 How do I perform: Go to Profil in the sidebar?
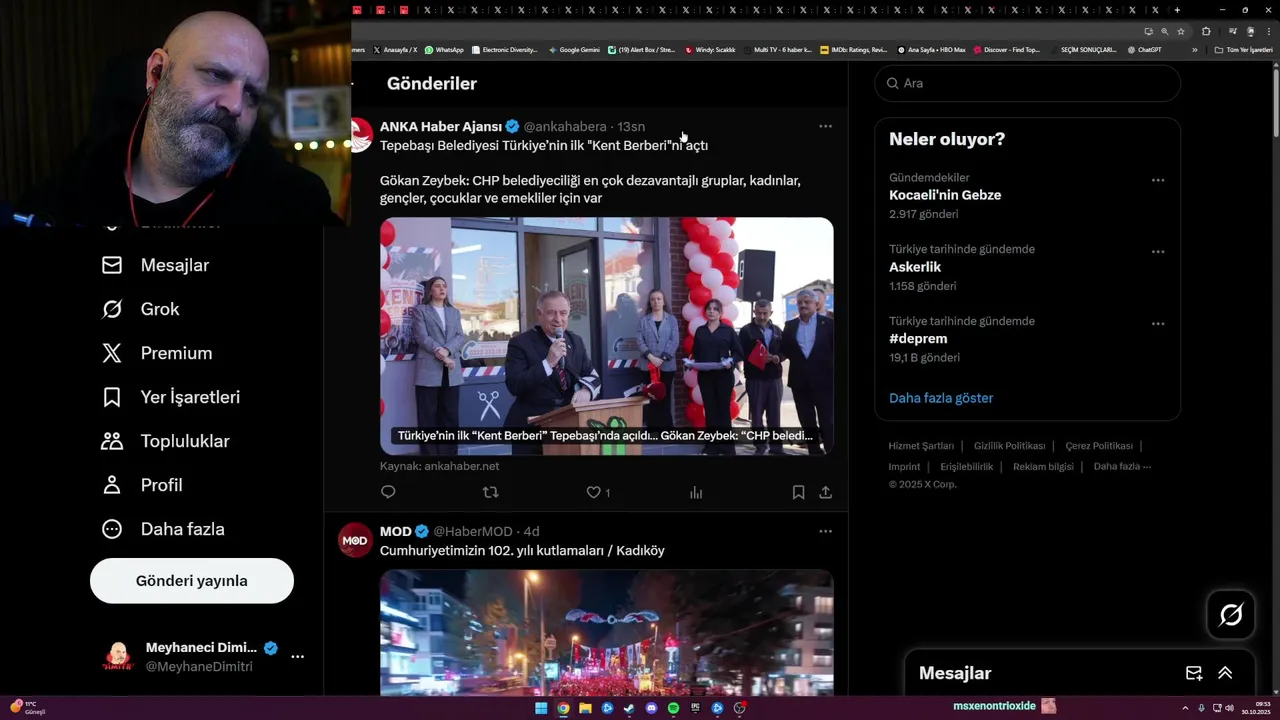tap(141, 485)
